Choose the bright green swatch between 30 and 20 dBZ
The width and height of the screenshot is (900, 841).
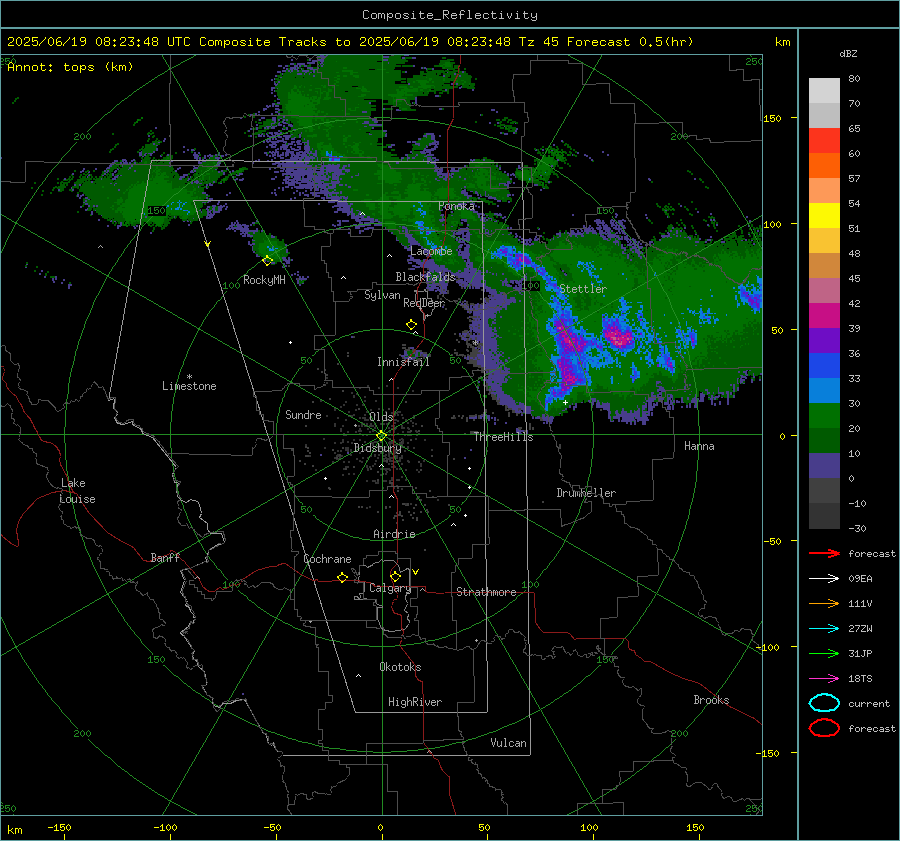click(824, 416)
